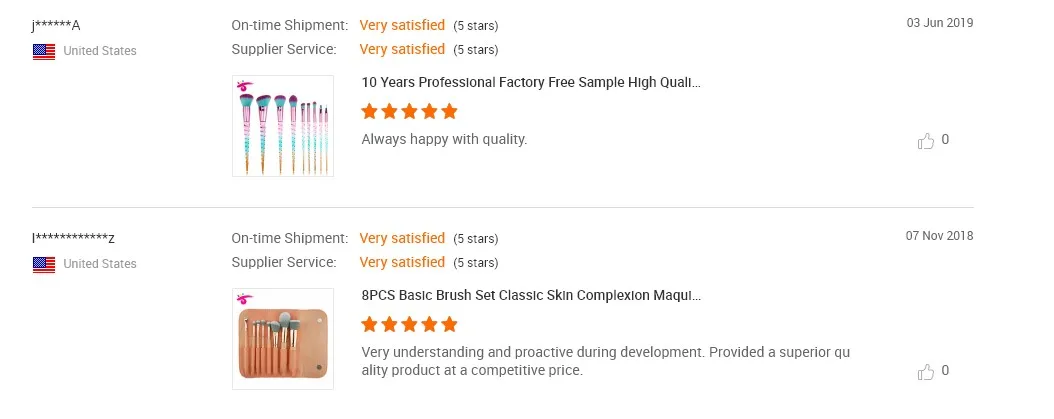Click the five stars under the 8PCS Basic Brush Set title
1054x419 pixels.
(x=409, y=324)
